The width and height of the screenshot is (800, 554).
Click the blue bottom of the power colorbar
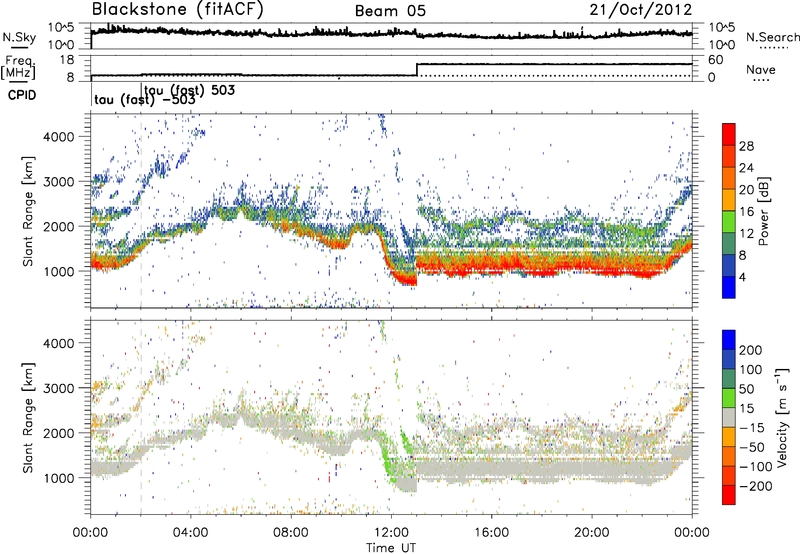pyautogui.click(x=729, y=287)
